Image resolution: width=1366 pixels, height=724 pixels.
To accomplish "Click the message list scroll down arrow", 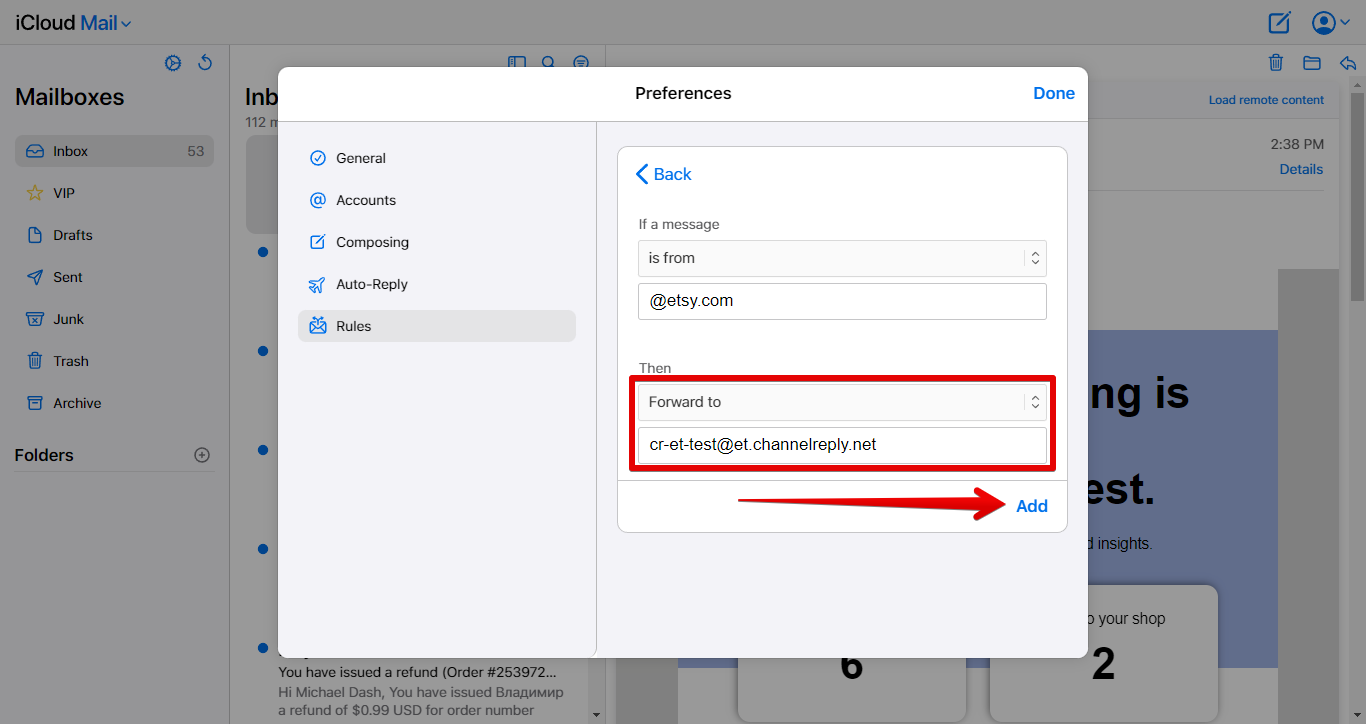I will pyautogui.click(x=597, y=714).
